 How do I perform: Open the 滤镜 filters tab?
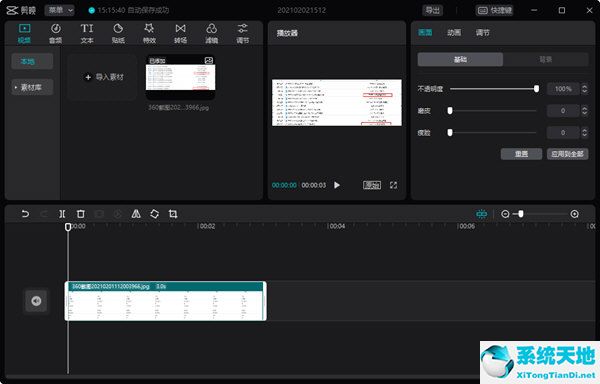coord(212,33)
